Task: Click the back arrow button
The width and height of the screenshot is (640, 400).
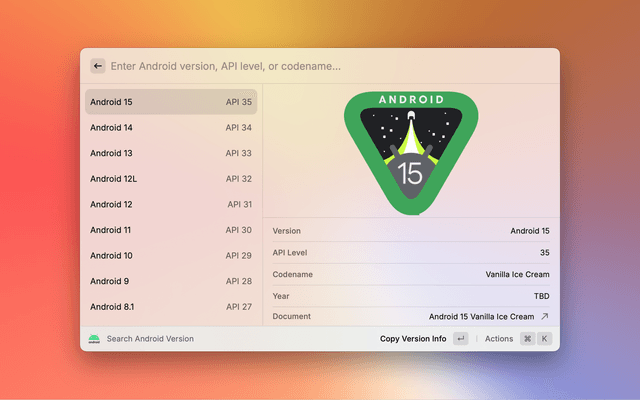Action: [x=98, y=66]
